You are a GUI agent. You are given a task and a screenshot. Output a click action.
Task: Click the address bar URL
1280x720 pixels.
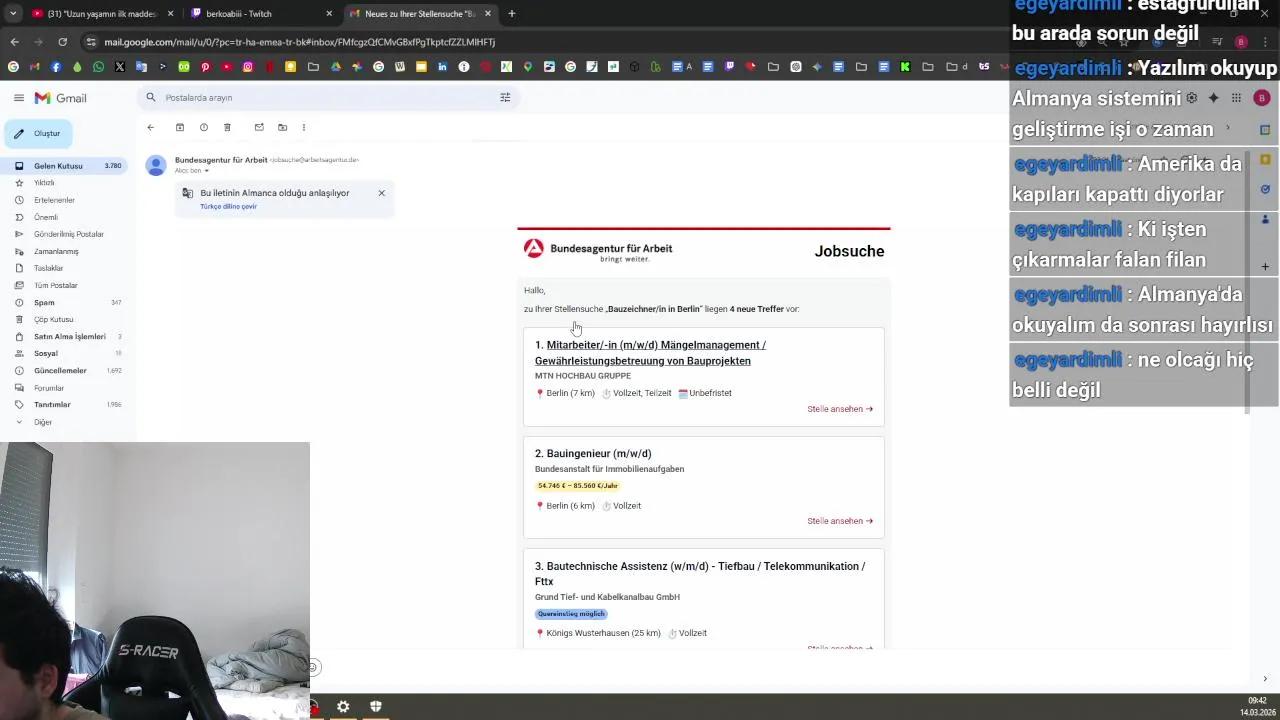pyautogui.click(x=300, y=42)
